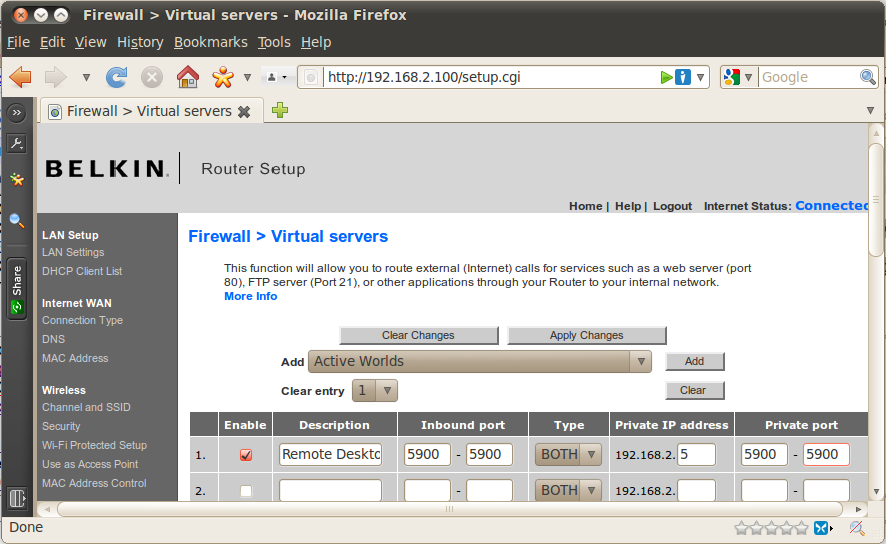
Task: Uncheck the Enable checkbox for row 1
Action: [245, 455]
